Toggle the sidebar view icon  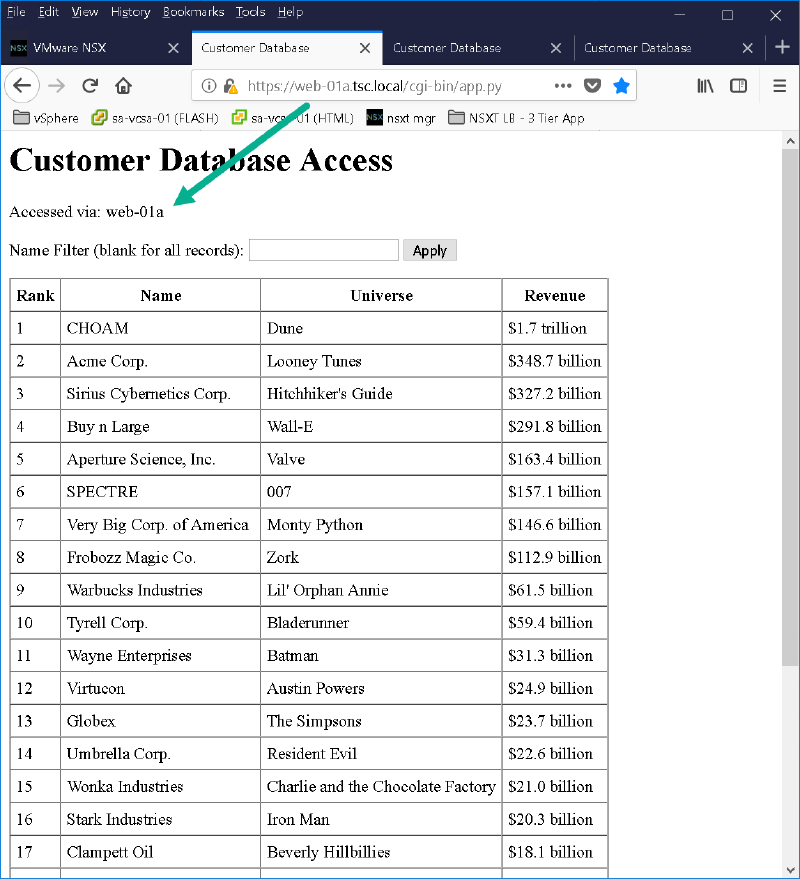click(738, 86)
